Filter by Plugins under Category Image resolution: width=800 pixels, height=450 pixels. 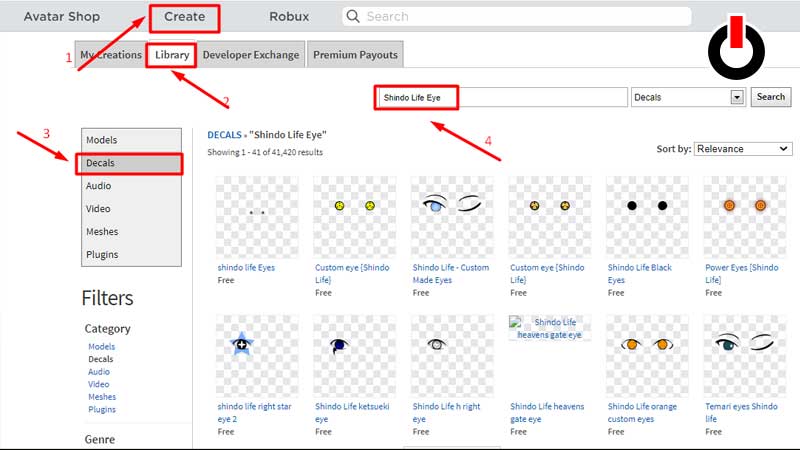(102, 409)
